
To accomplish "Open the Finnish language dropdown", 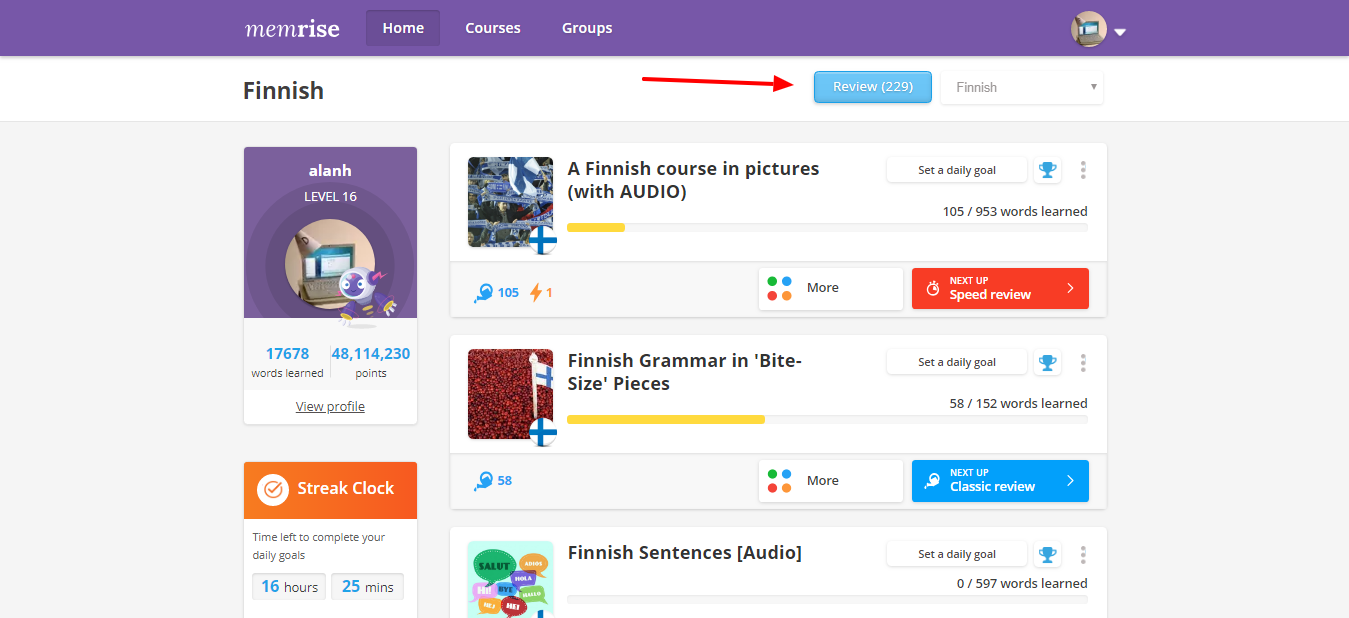I will [x=1022, y=87].
